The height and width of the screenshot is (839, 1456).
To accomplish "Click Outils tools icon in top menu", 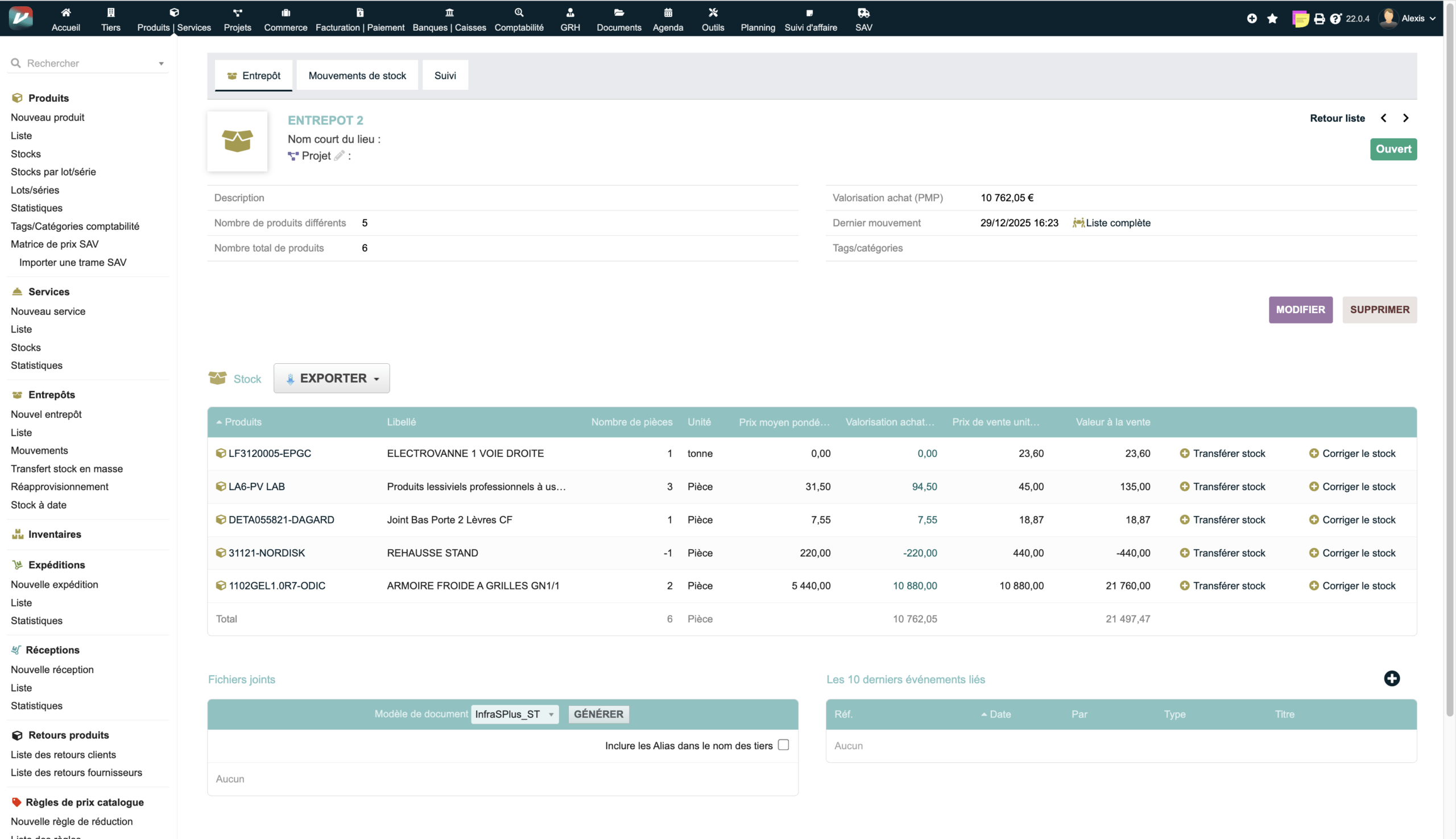I will tap(713, 13).
